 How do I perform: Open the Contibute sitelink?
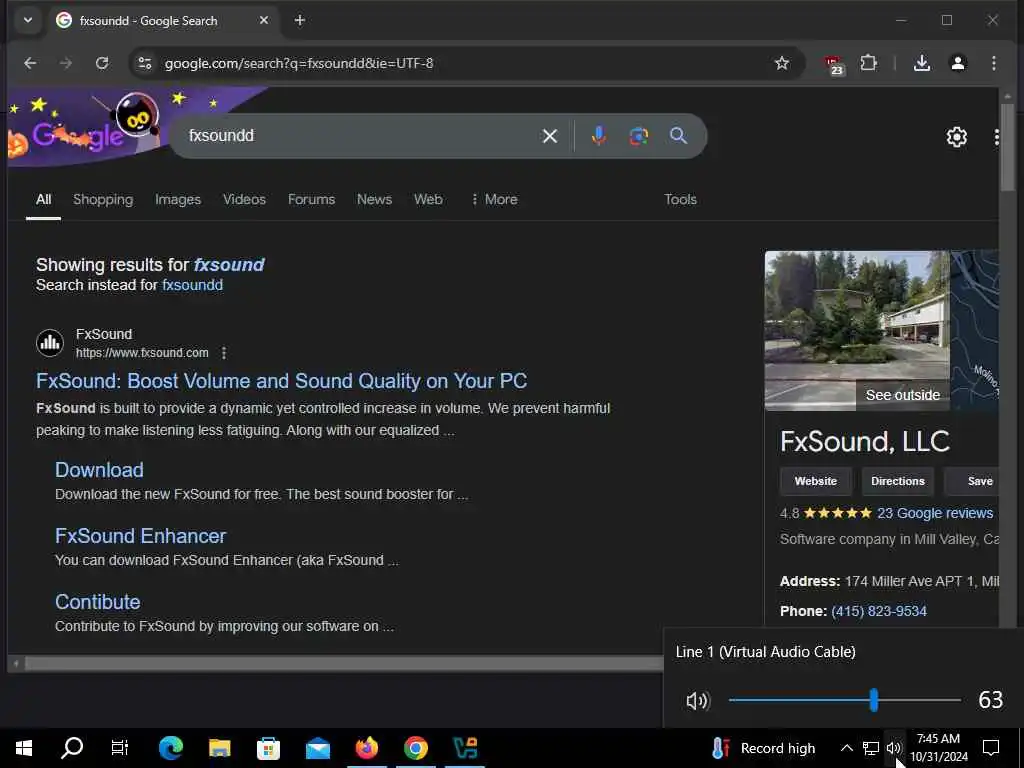coord(98,602)
